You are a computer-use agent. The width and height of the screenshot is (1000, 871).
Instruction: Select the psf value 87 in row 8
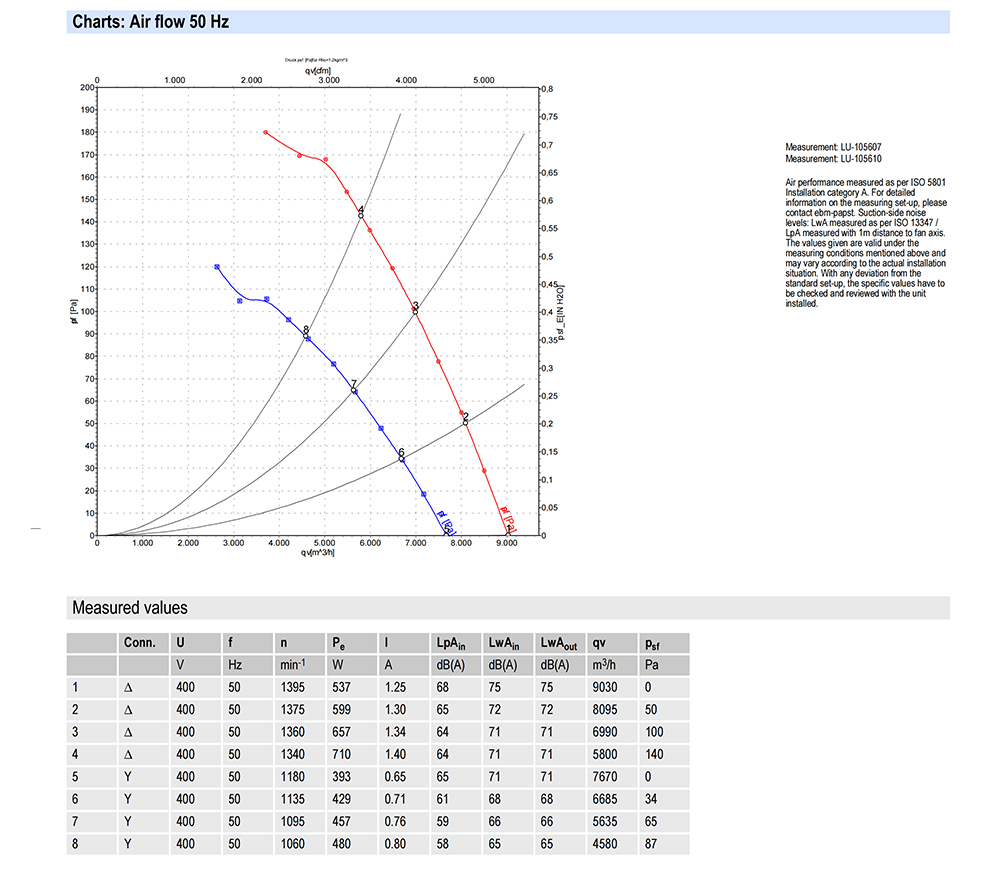tap(652, 844)
